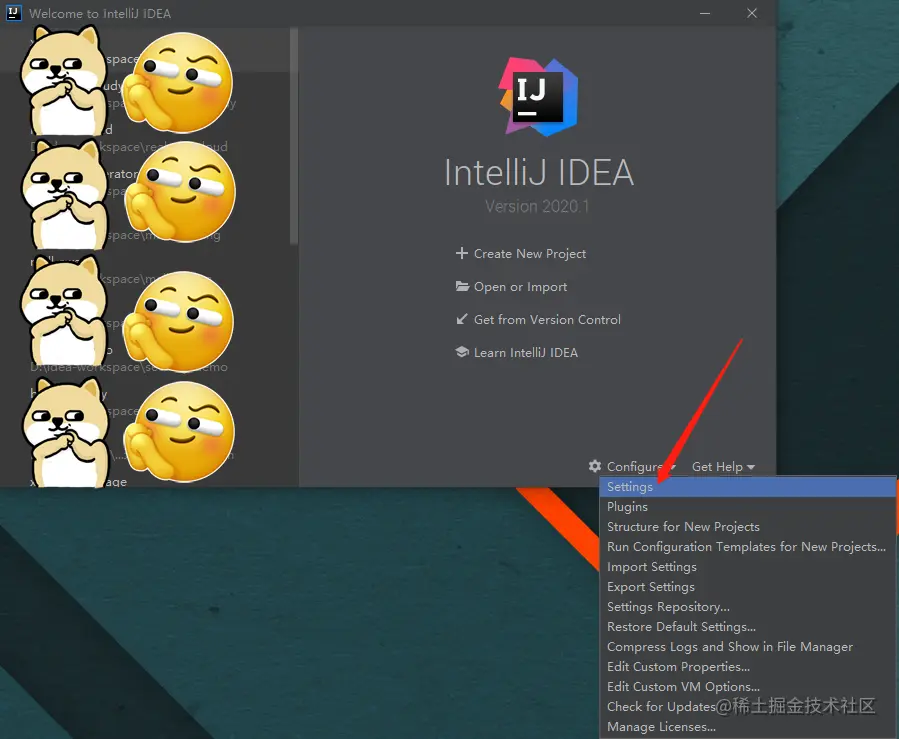Open Run Configuration Templates for New Projects
This screenshot has height=739, width=899.
tap(748, 547)
